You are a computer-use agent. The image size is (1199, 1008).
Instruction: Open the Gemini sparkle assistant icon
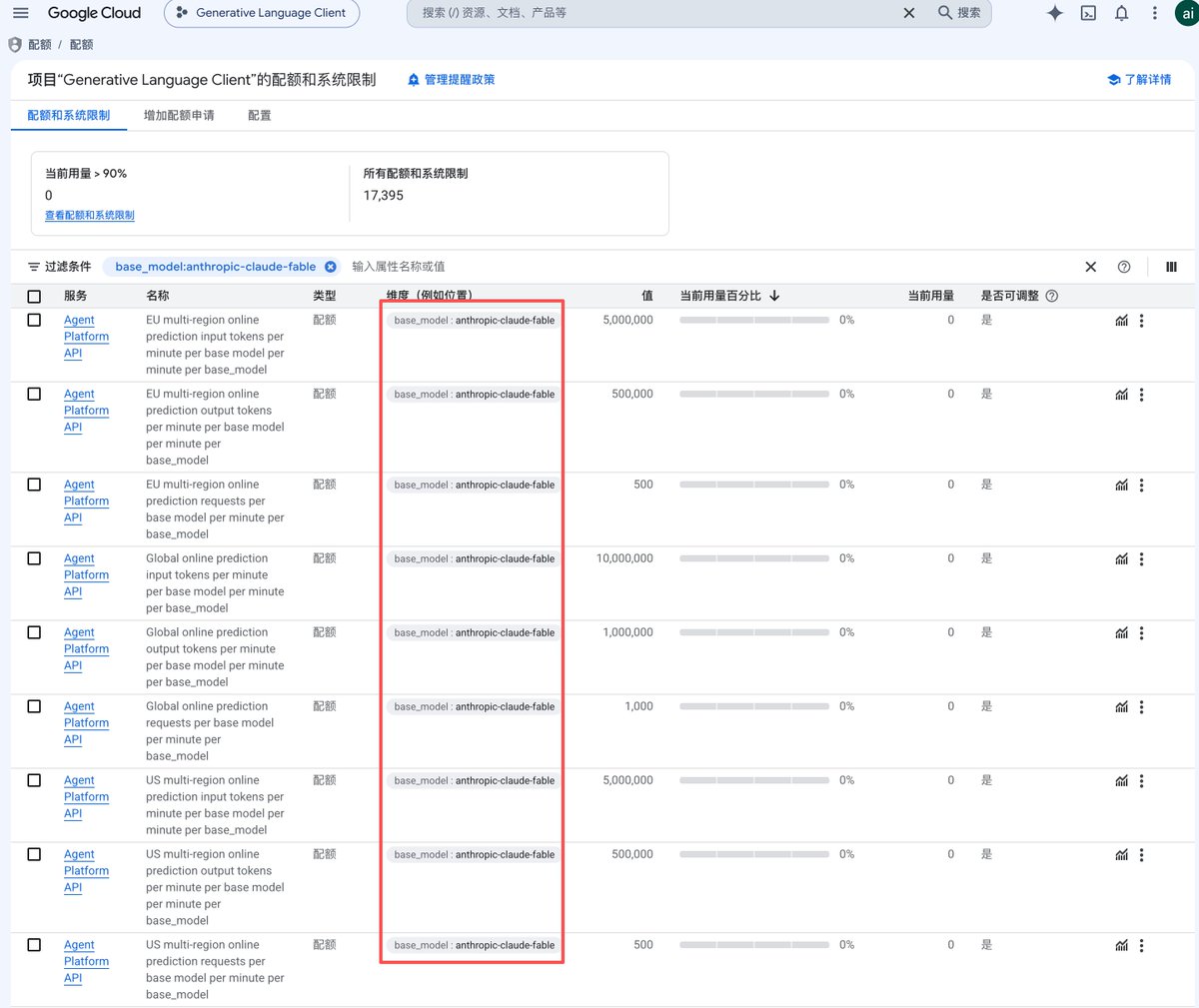pos(1055,13)
